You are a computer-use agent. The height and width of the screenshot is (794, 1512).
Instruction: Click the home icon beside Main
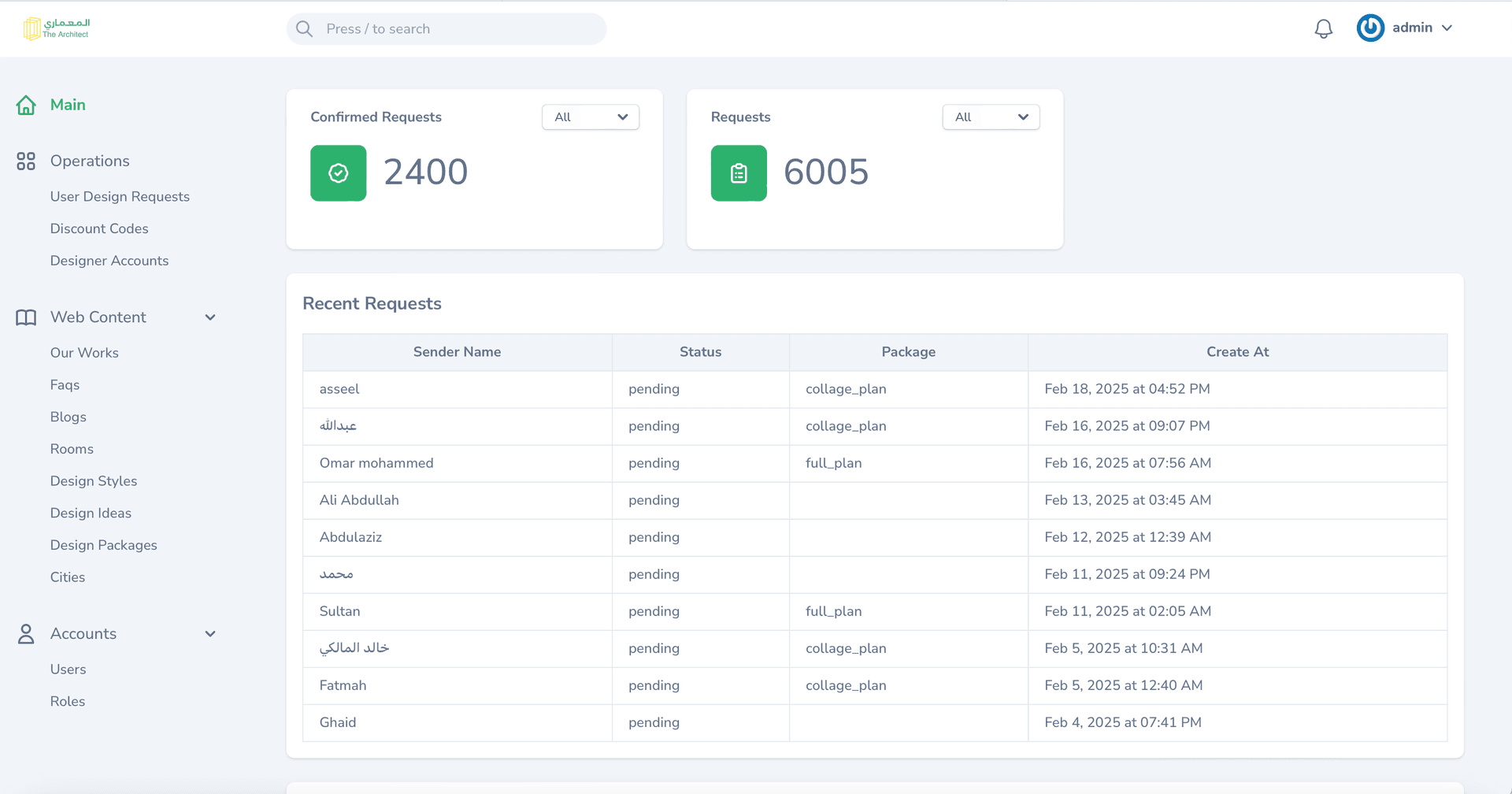[x=26, y=104]
